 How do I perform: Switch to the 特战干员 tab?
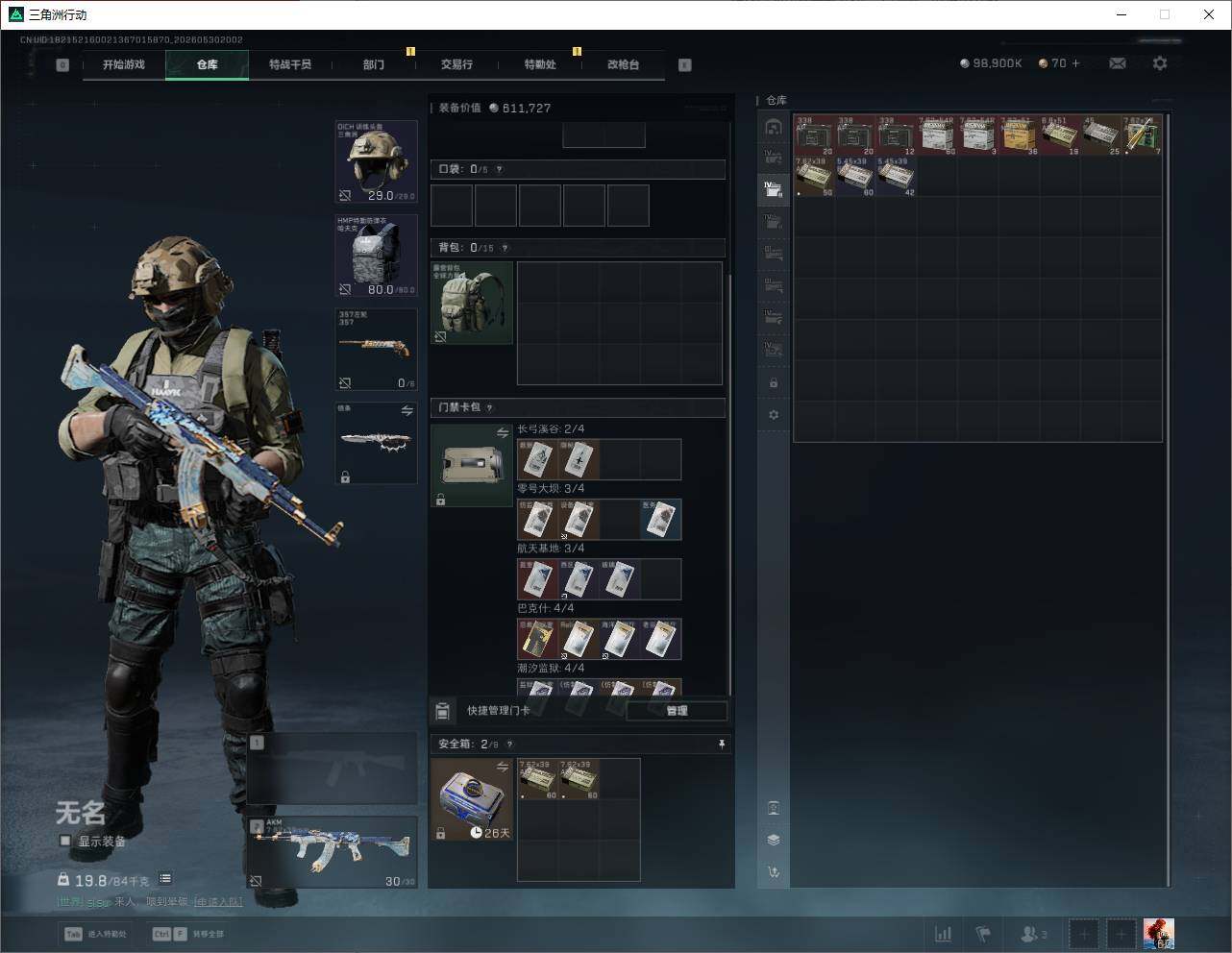coord(290,64)
